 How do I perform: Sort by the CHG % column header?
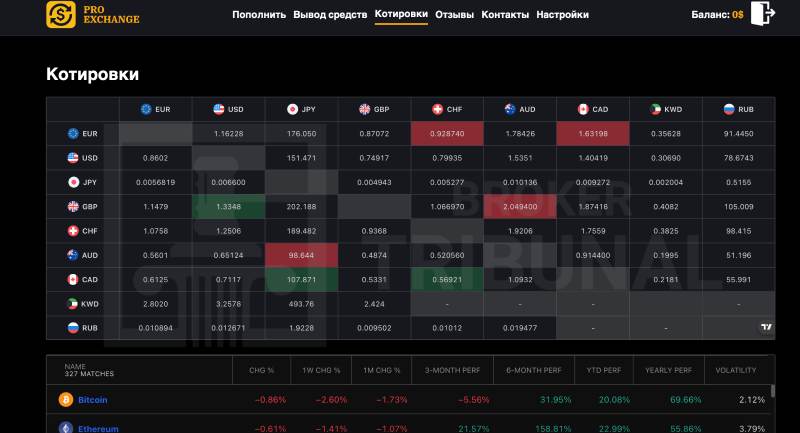click(x=261, y=370)
